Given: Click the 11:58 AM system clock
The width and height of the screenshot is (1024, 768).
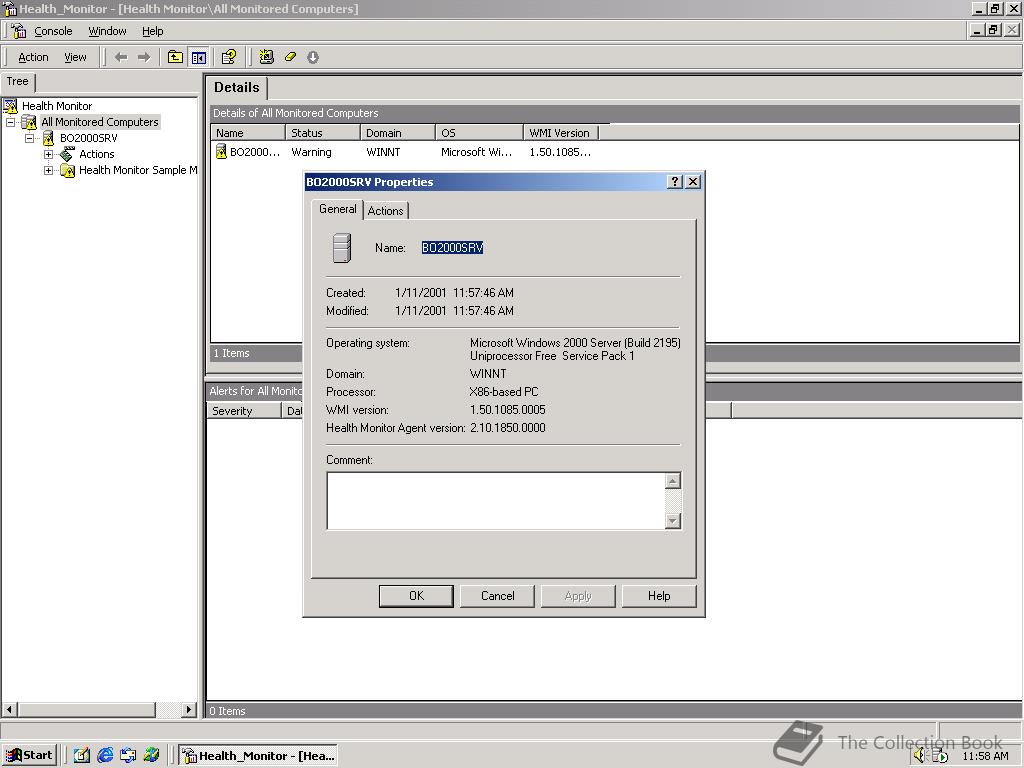Looking at the screenshot, I should 985,756.
